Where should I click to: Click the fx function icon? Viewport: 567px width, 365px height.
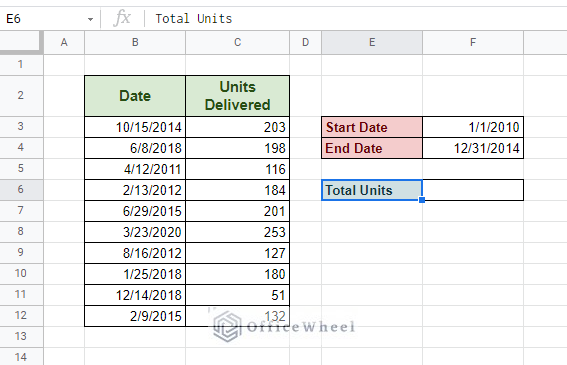(x=122, y=18)
